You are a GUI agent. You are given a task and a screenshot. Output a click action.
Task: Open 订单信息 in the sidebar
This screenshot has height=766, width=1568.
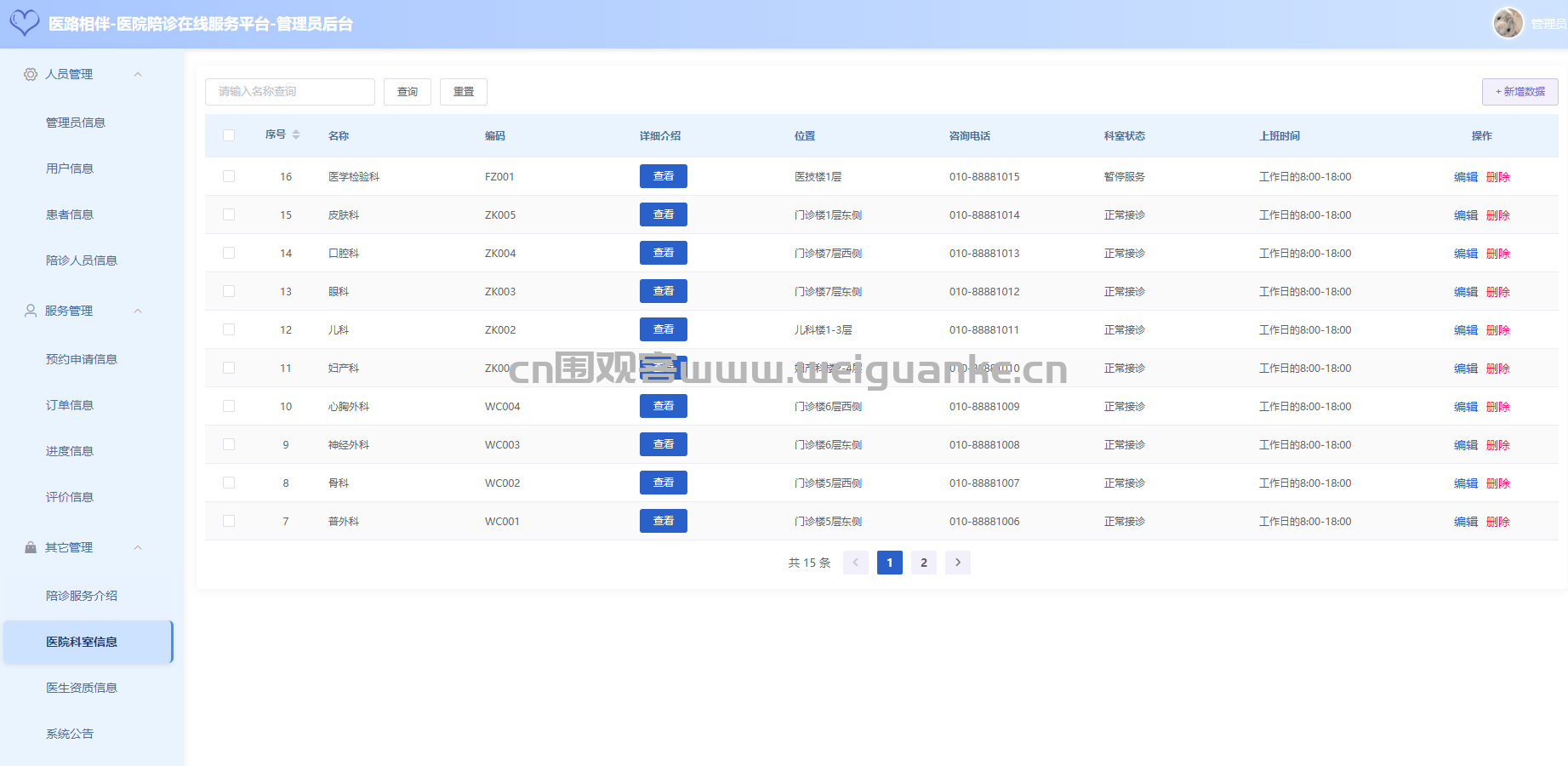point(70,405)
